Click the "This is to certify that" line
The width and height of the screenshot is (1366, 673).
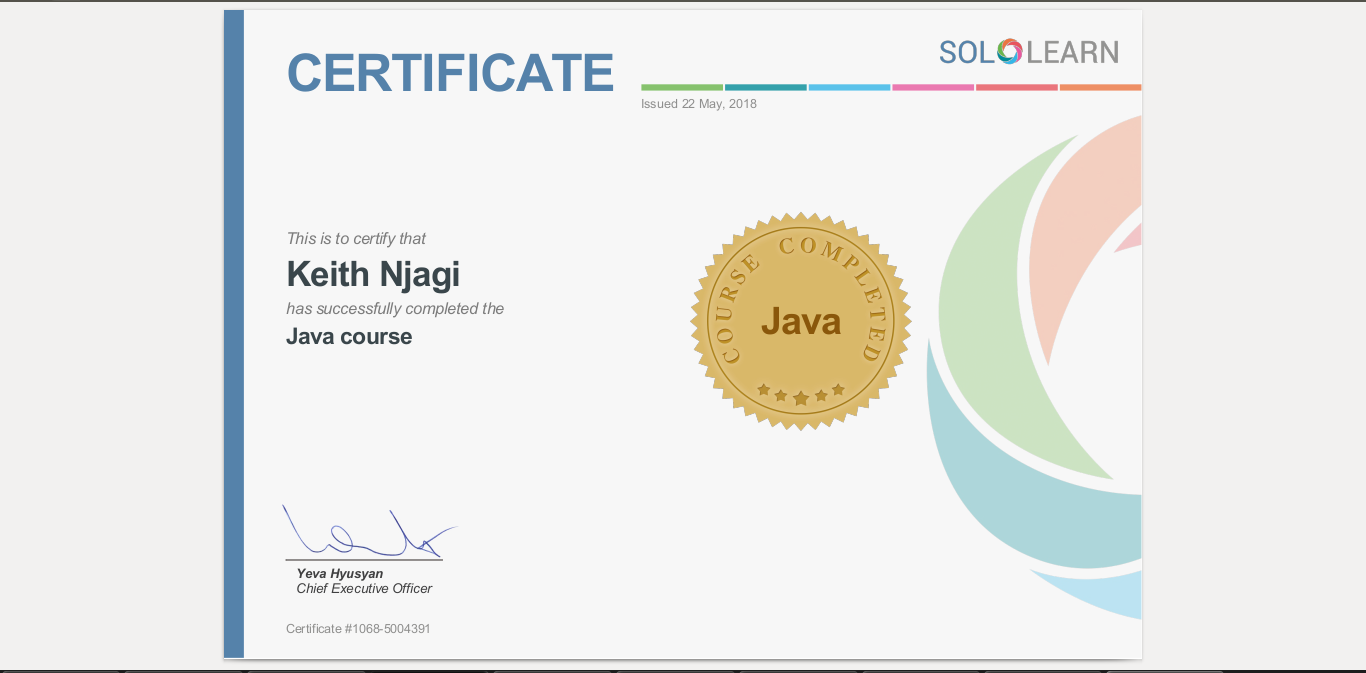tap(356, 238)
